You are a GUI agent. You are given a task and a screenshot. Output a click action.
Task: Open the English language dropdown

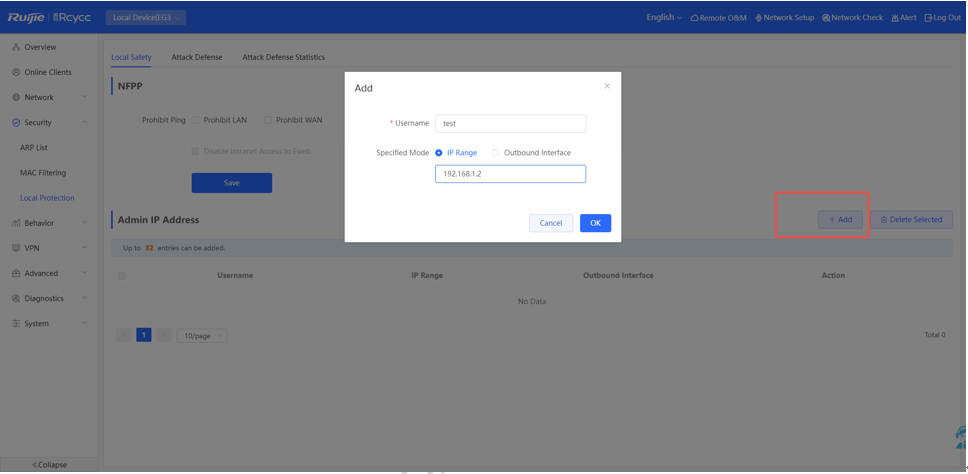pos(664,18)
